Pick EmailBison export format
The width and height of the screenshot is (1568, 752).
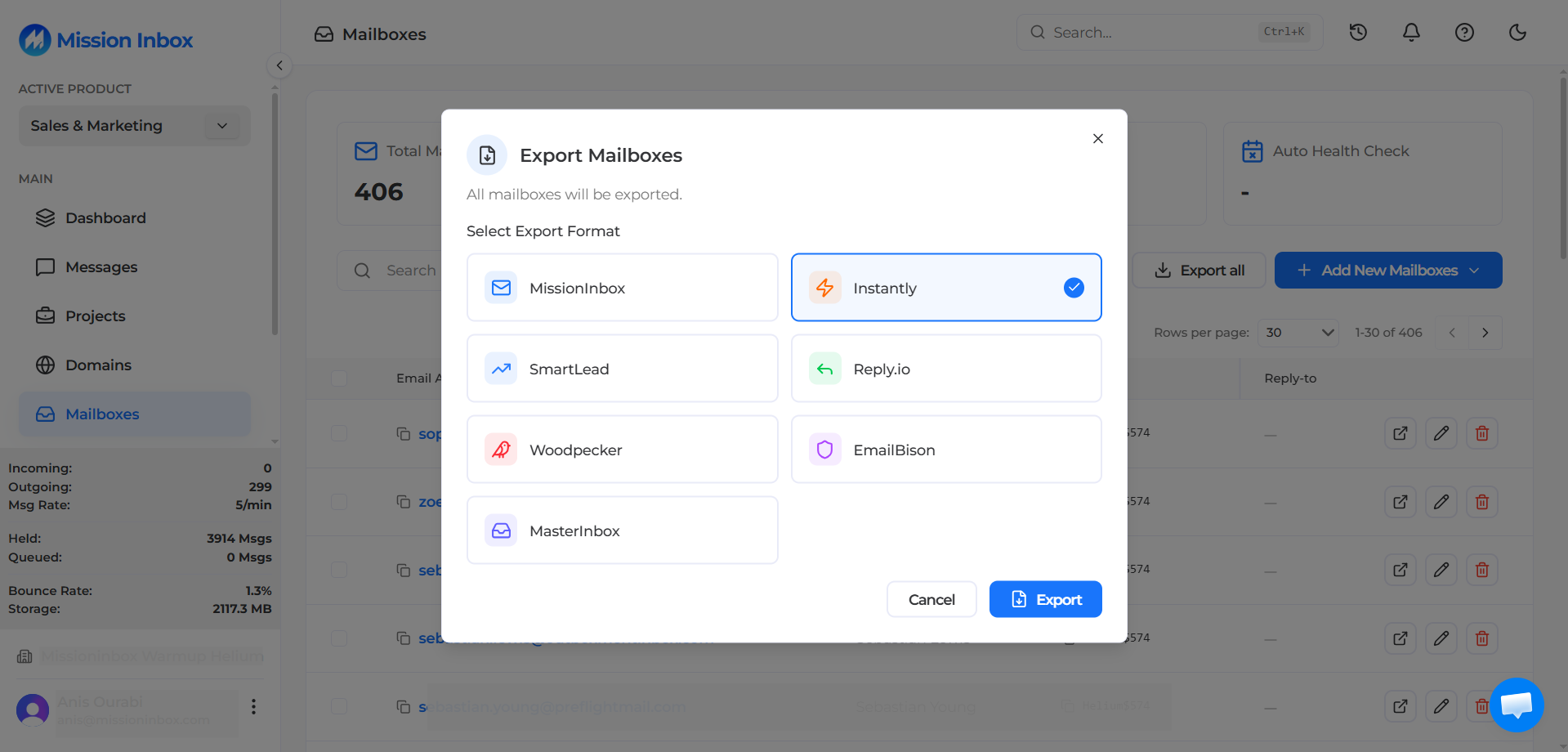coord(946,450)
